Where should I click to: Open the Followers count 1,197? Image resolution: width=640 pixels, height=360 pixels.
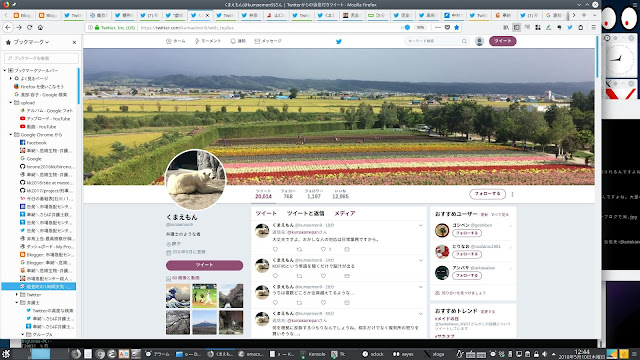(x=313, y=194)
